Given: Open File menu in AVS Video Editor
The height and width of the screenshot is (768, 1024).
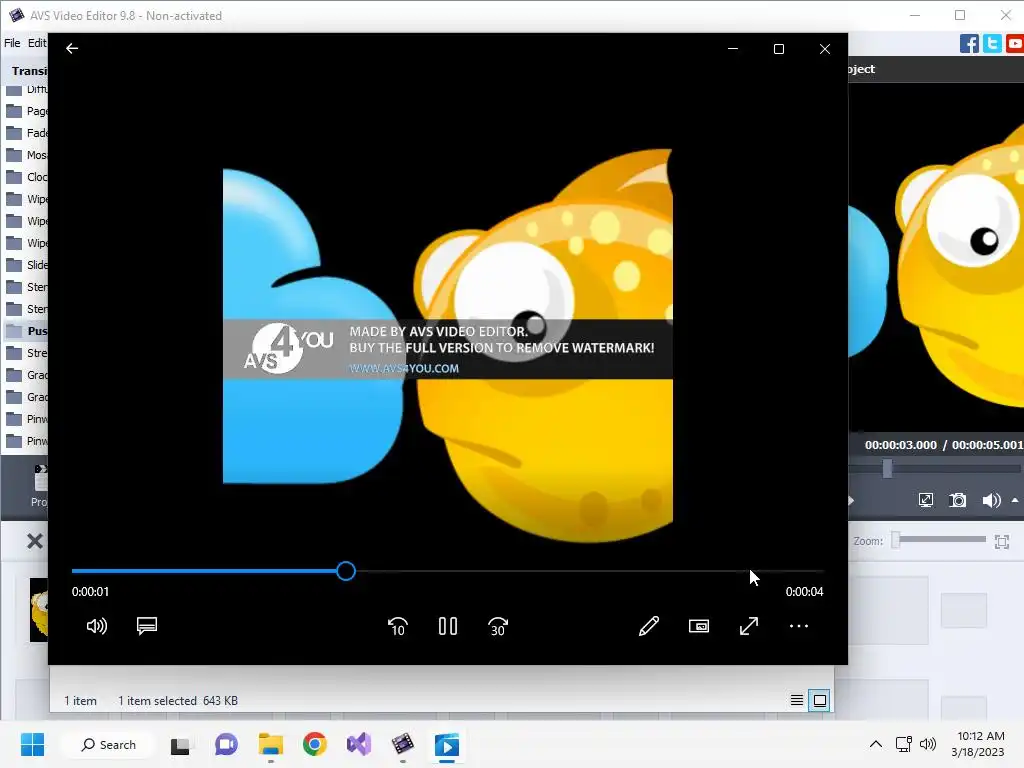Looking at the screenshot, I should coord(12,43).
